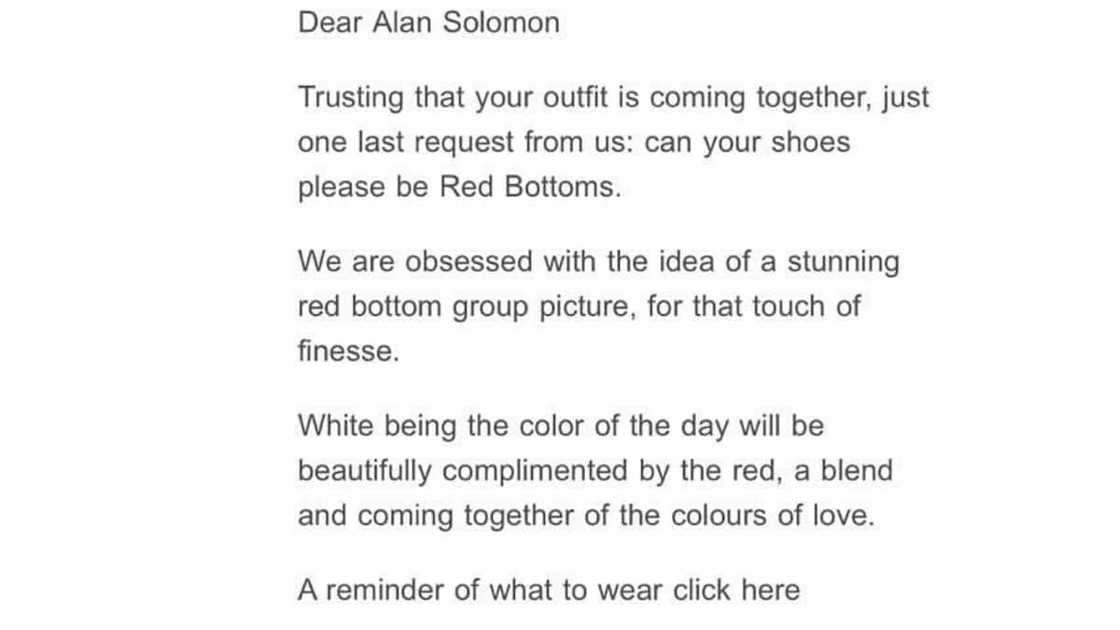Click the phrase "last request"

pyautogui.click(x=450, y=142)
